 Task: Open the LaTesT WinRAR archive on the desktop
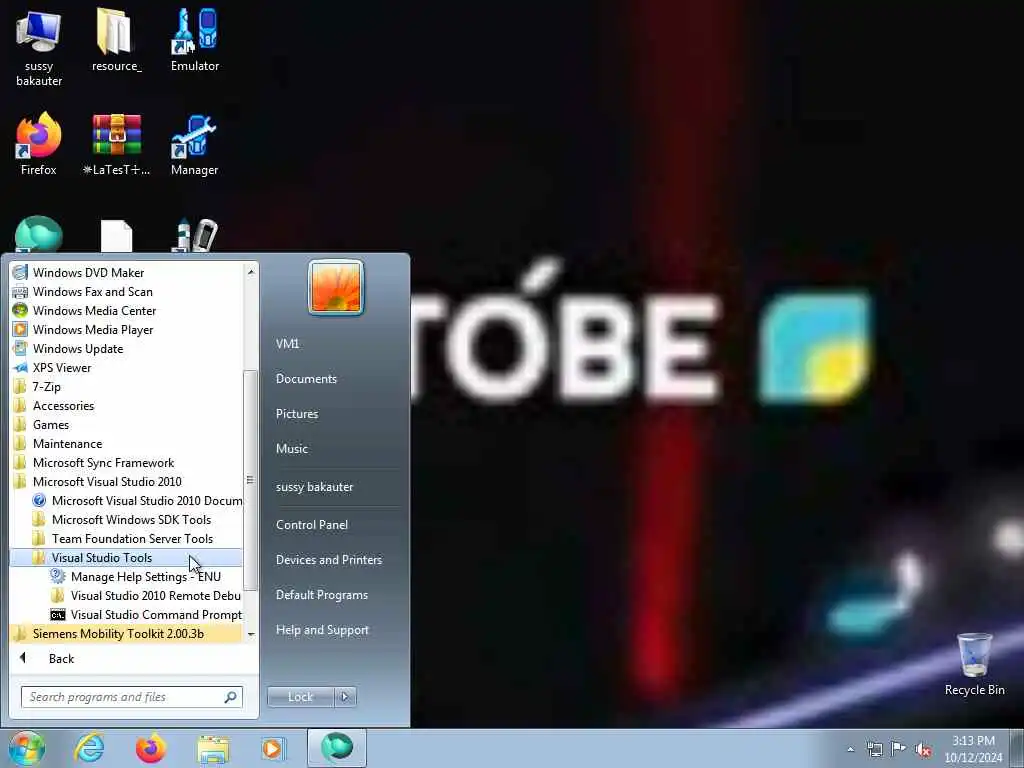click(116, 144)
